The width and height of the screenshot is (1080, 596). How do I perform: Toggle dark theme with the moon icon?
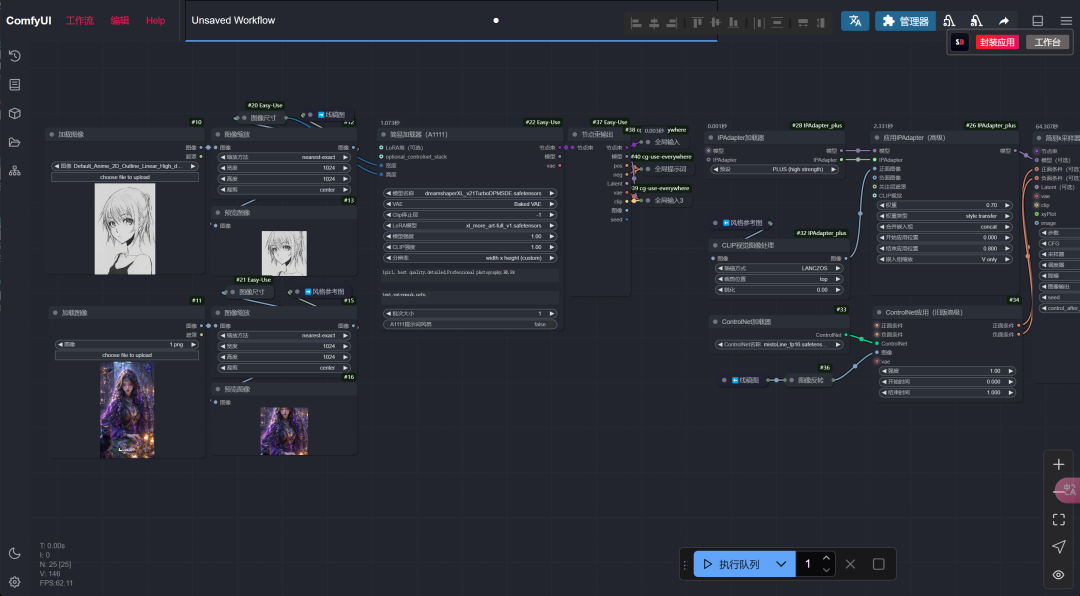point(14,553)
